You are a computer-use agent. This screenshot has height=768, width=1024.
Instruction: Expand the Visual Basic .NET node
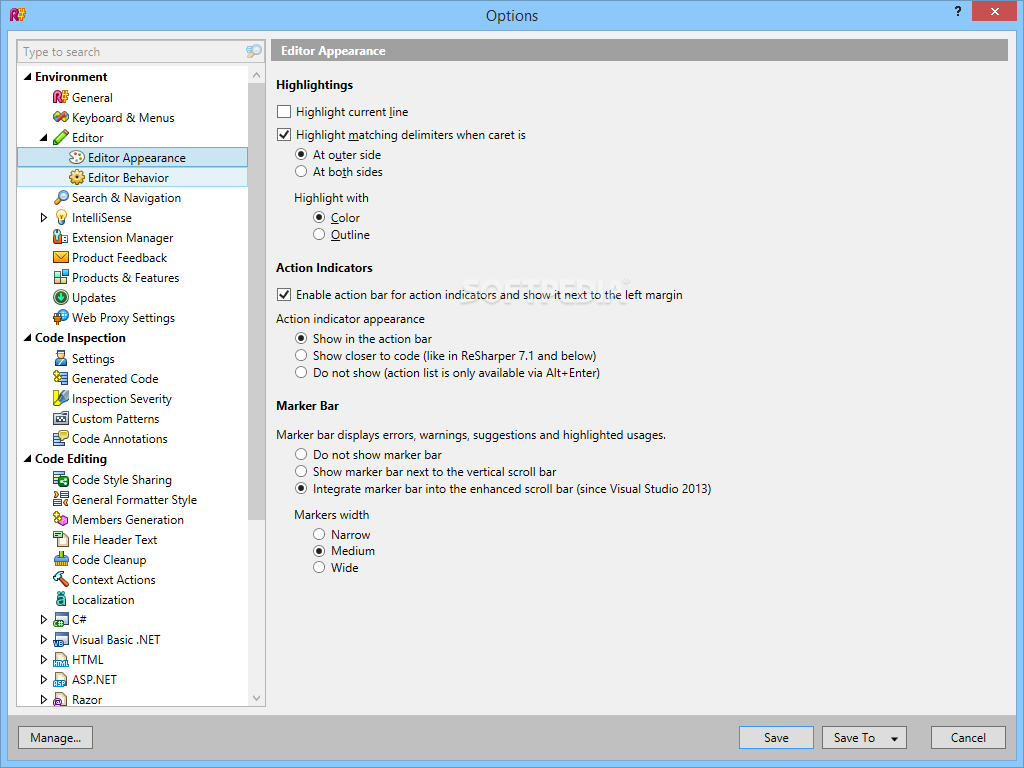[44, 639]
